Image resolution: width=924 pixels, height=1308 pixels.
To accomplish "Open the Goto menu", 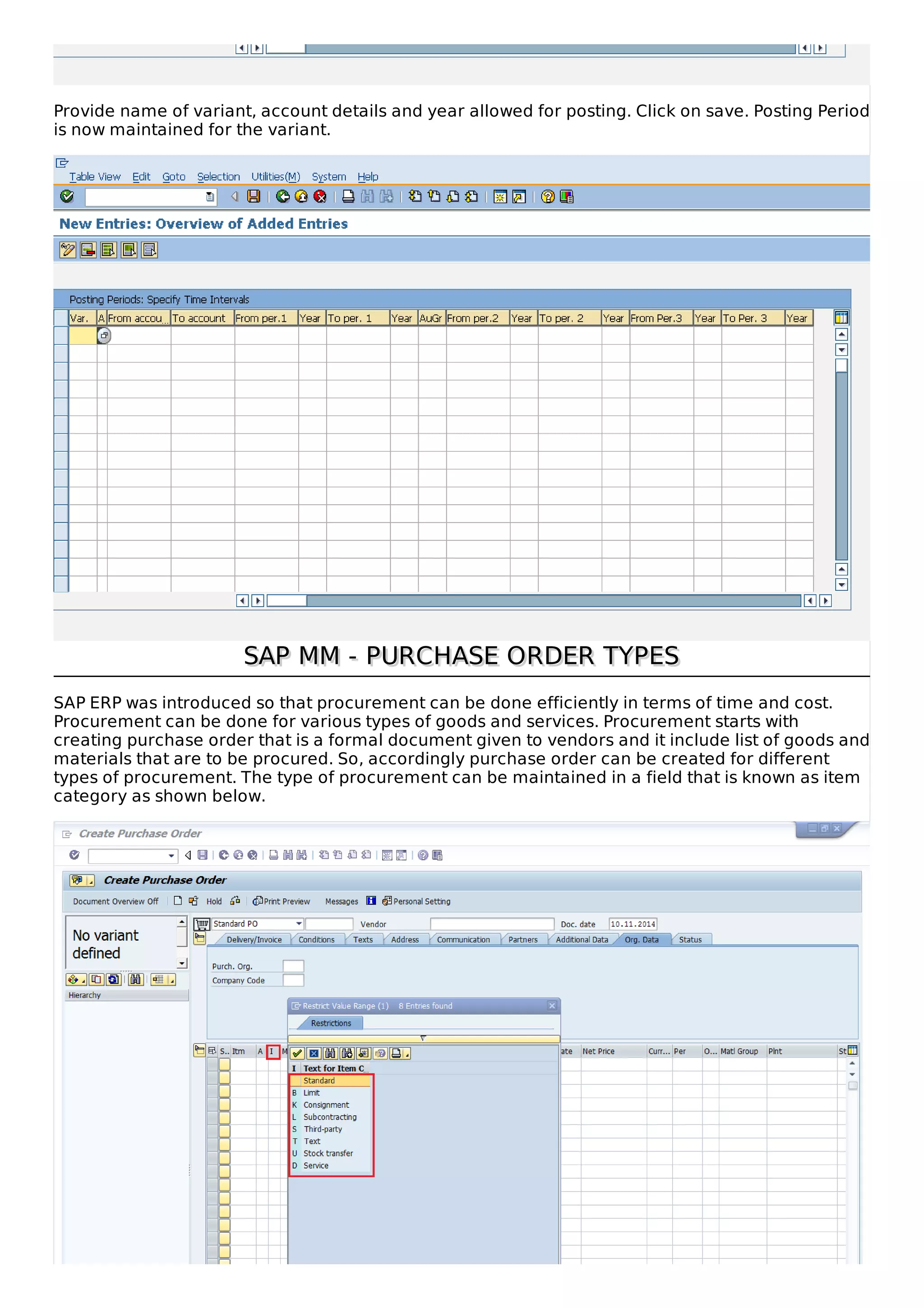I will point(174,176).
